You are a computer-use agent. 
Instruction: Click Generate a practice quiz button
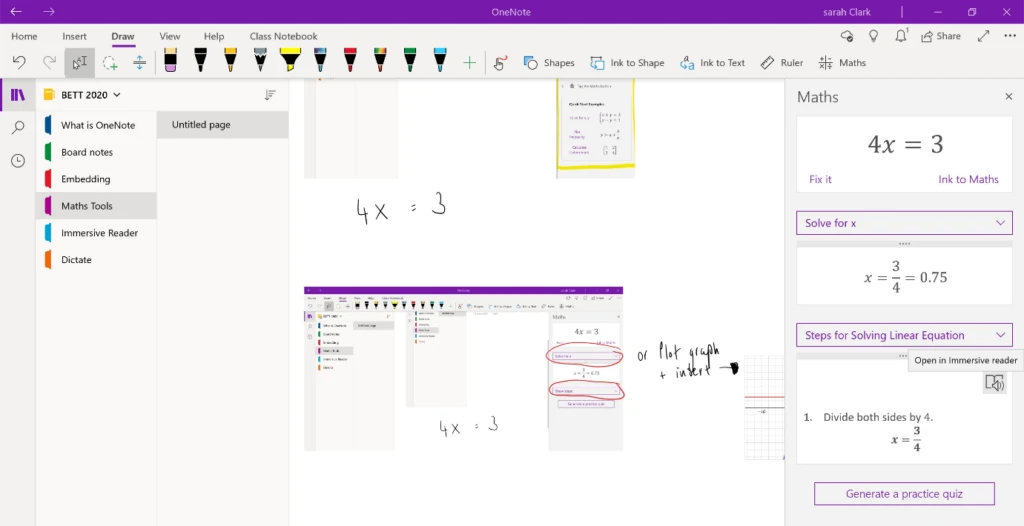pos(904,494)
